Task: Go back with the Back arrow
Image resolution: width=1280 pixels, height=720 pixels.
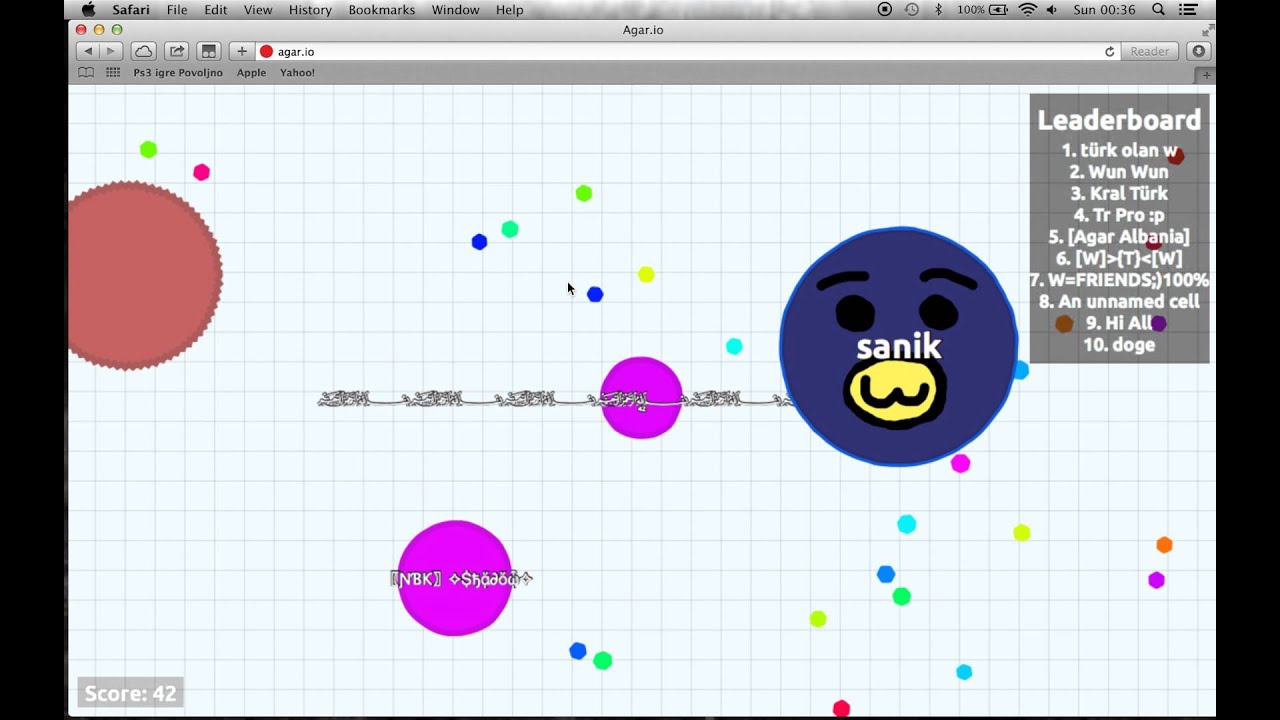Action: click(87, 51)
